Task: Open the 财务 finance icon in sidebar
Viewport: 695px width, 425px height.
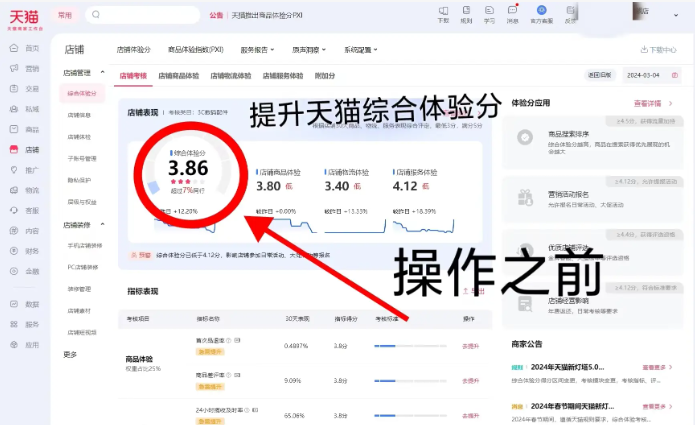Action: pos(14,251)
